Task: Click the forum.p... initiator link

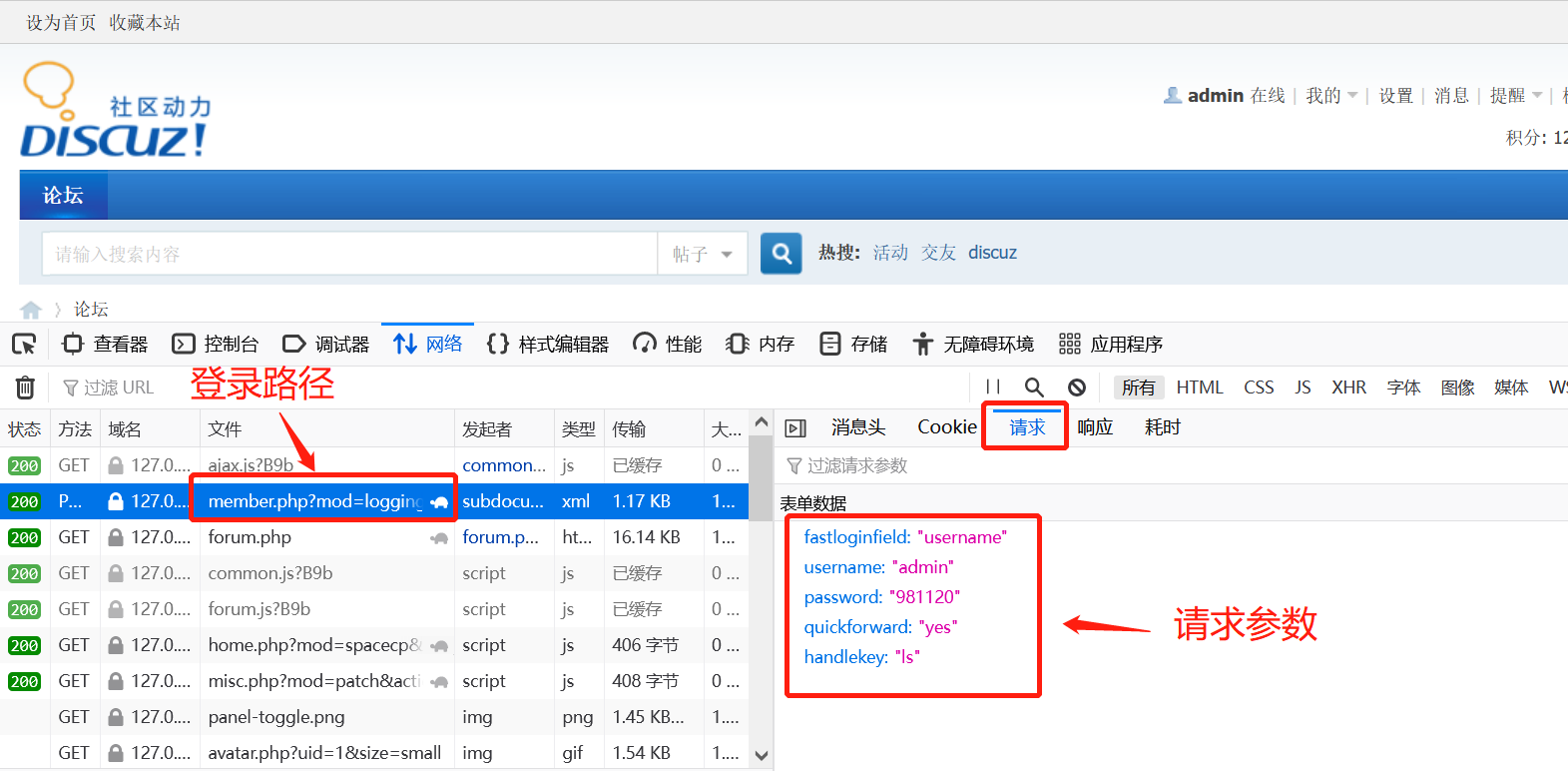Action: pyautogui.click(x=500, y=537)
